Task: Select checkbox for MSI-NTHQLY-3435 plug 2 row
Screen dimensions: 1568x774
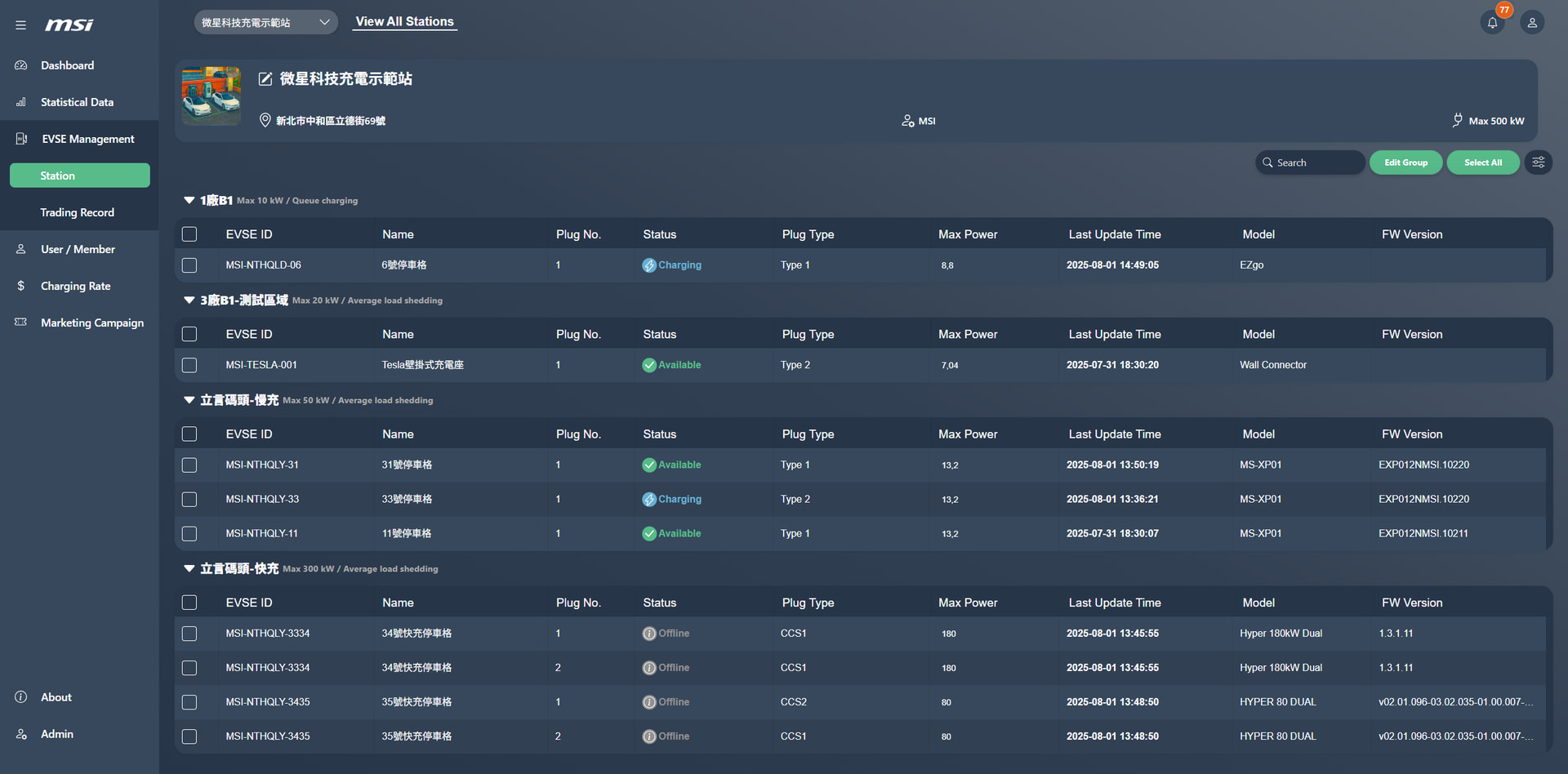Action: (x=189, y=736)
